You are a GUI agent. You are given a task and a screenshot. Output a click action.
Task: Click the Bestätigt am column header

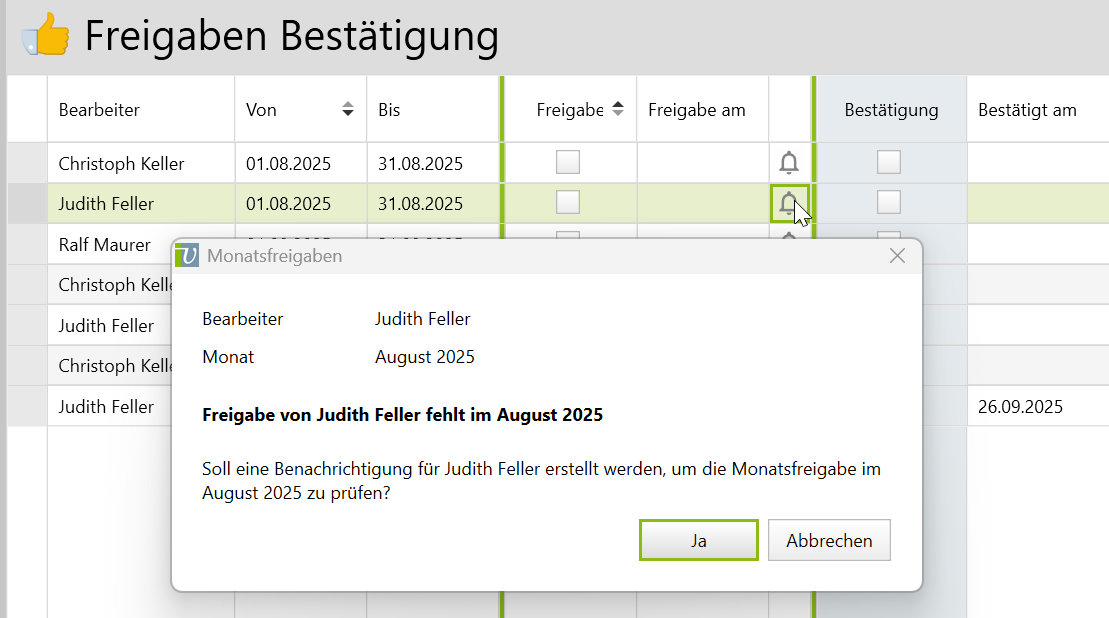coord(1027,110)
